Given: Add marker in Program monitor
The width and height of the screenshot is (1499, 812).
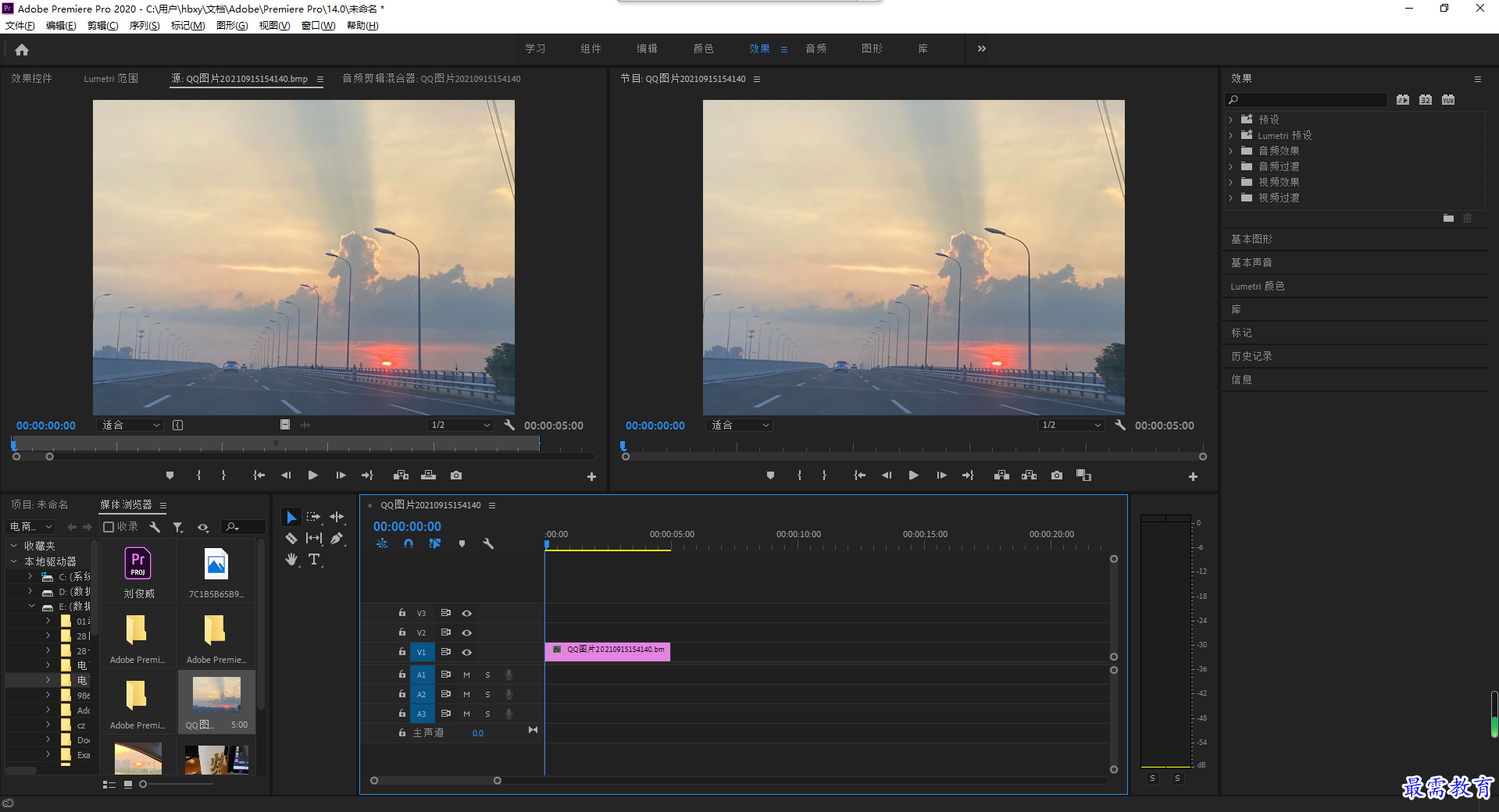Looking at the screenshot, I should click(770, 475).
